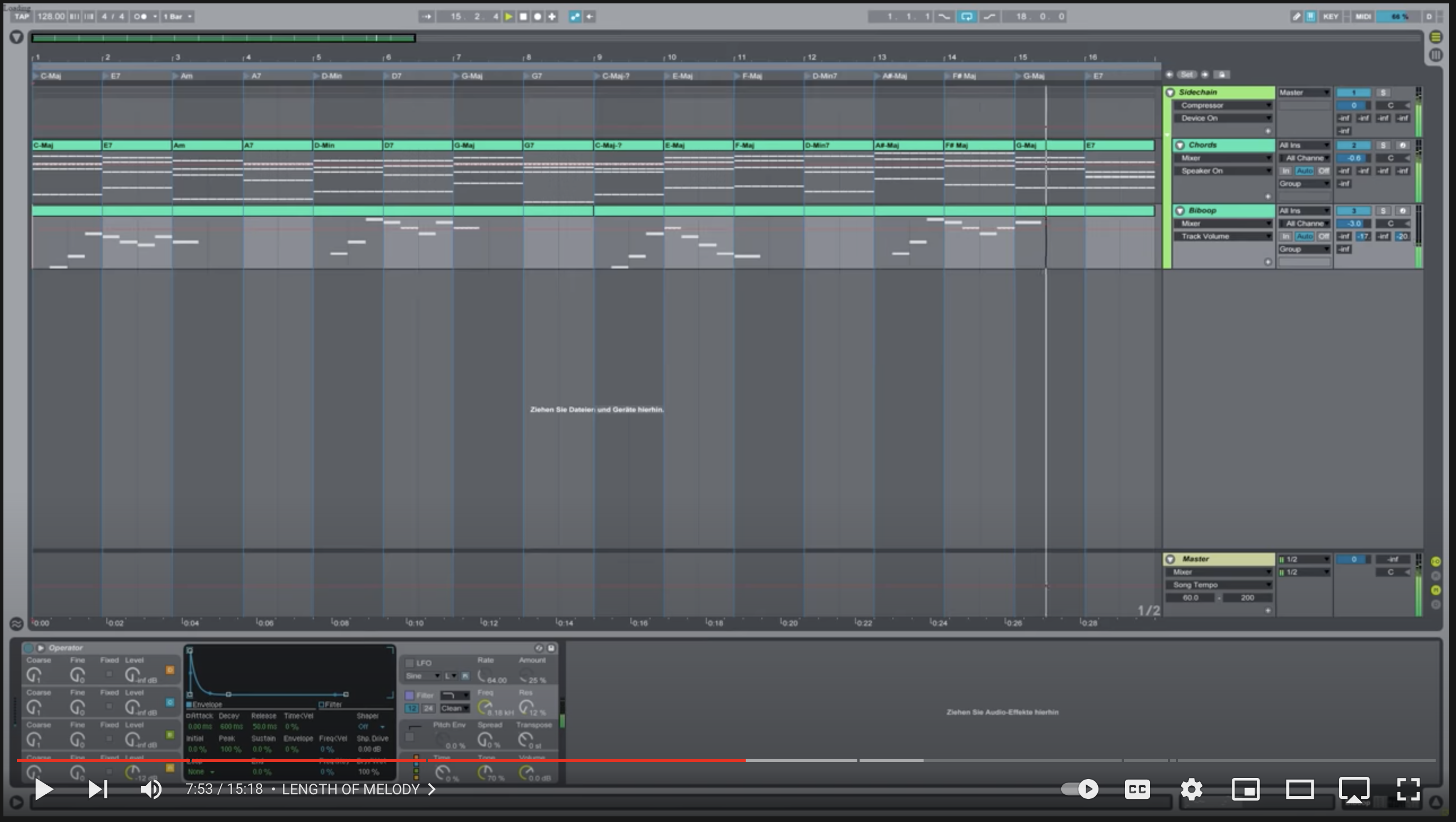Open the Sine LFO waveform dropdown
1456x822 pixels.
pos(423,676)
